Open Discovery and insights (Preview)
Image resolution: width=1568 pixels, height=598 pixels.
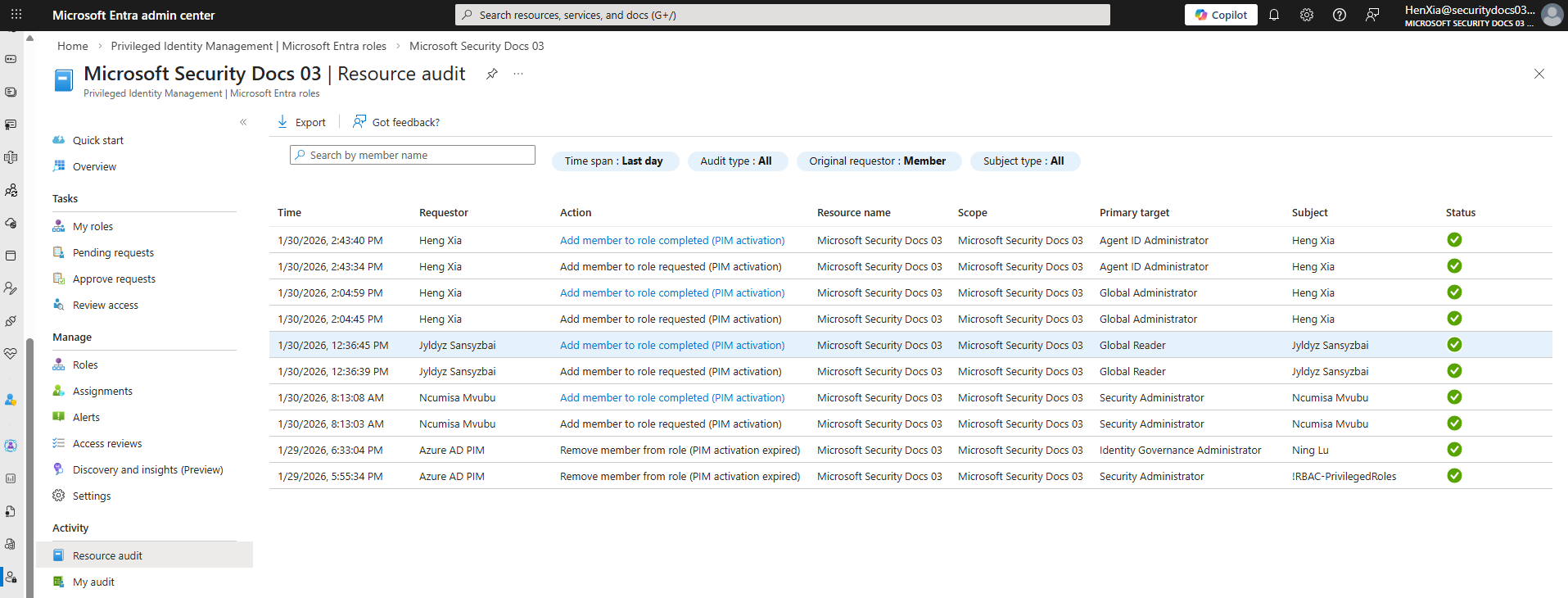pyautogui.click(x=148, y=470)
